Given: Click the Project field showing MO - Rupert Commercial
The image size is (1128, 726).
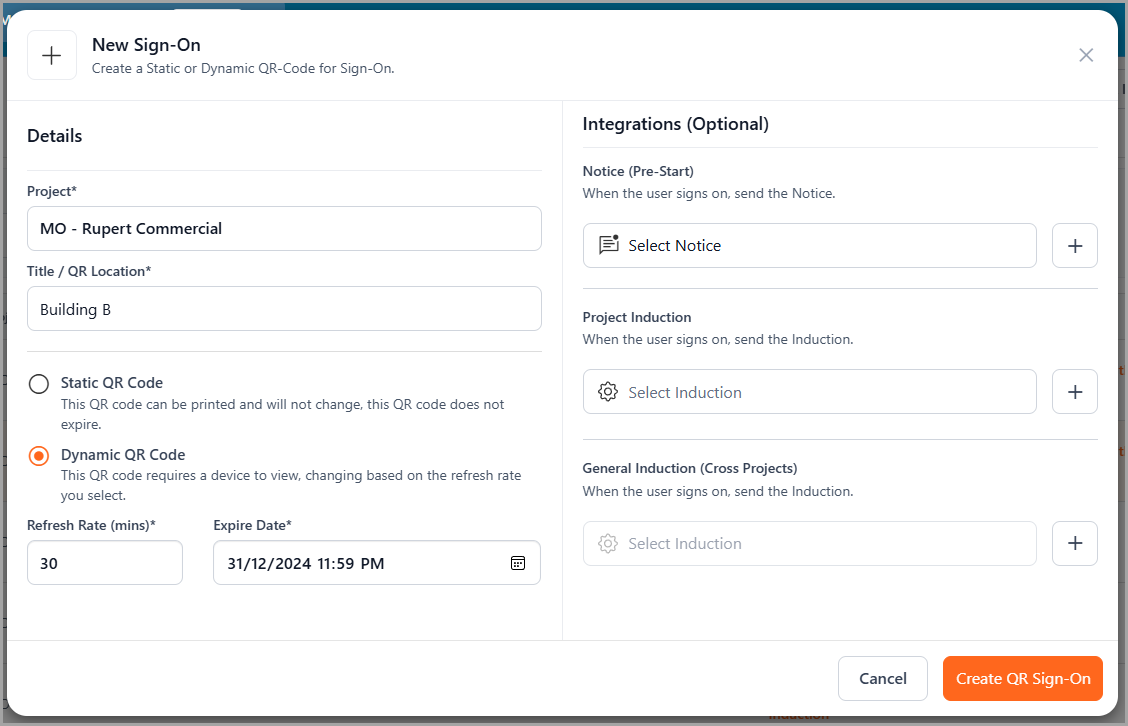Looking at the screenshot, I should pos(284,229).
